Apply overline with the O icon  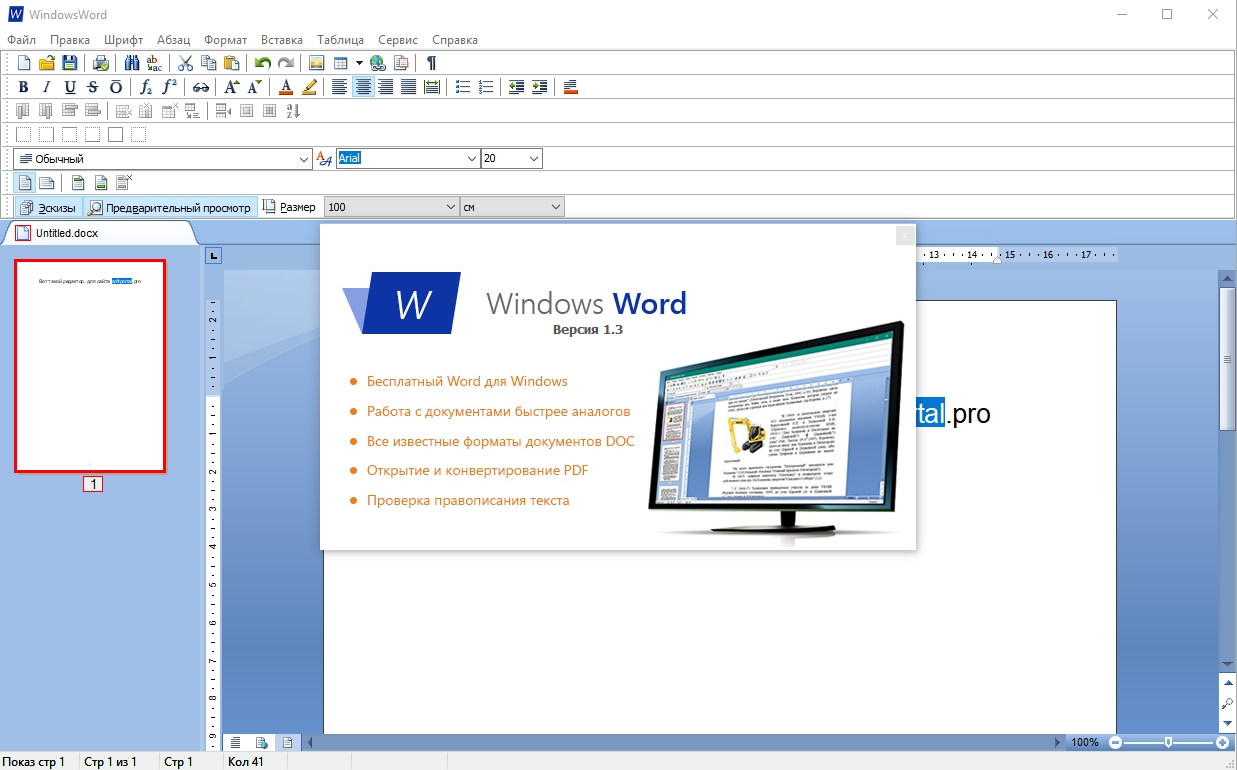116,87
